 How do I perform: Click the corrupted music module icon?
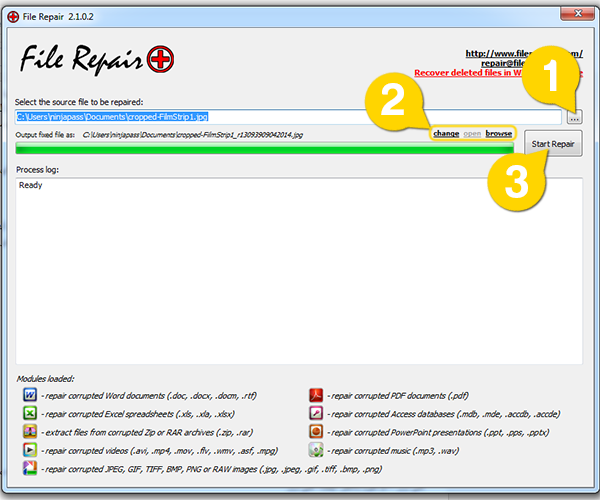tap(316, 450)
